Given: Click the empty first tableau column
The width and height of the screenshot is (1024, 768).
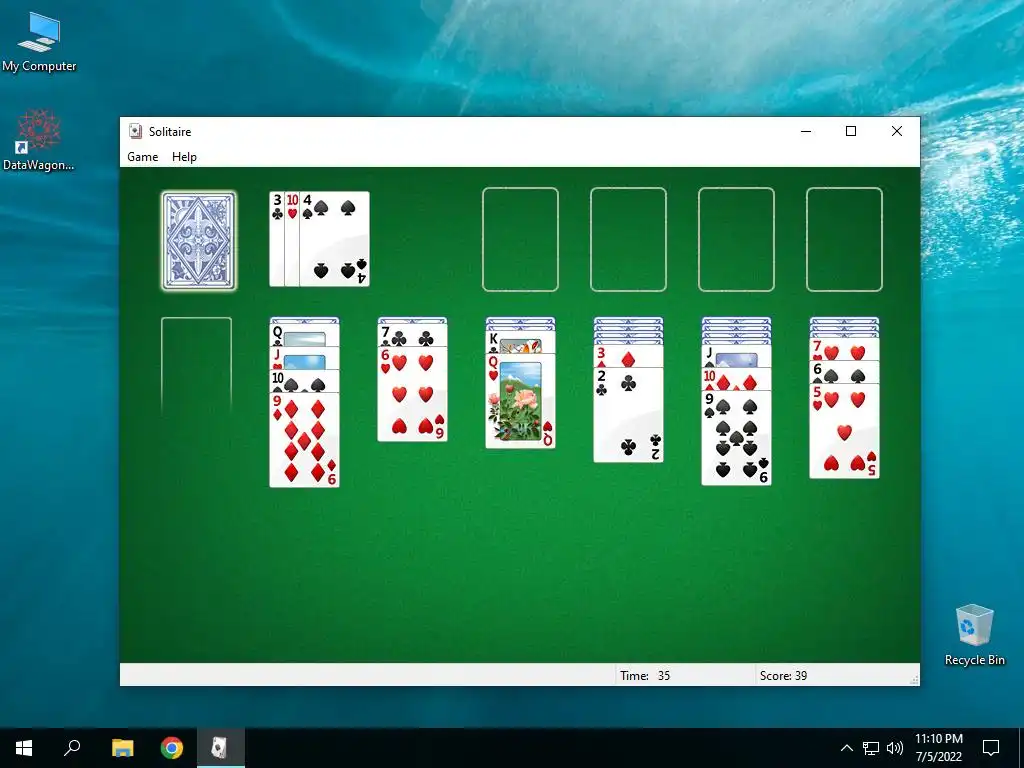Looking at the screenshot, I should tap(197, 366).
